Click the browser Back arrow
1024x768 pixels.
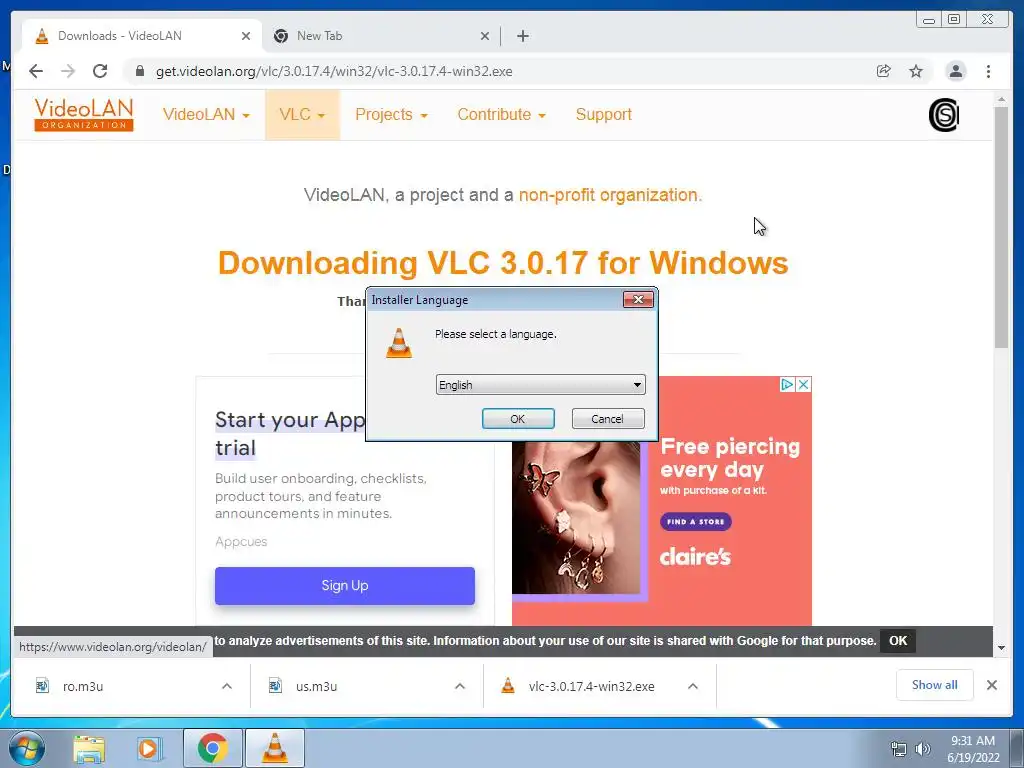(x=36, y=71)
